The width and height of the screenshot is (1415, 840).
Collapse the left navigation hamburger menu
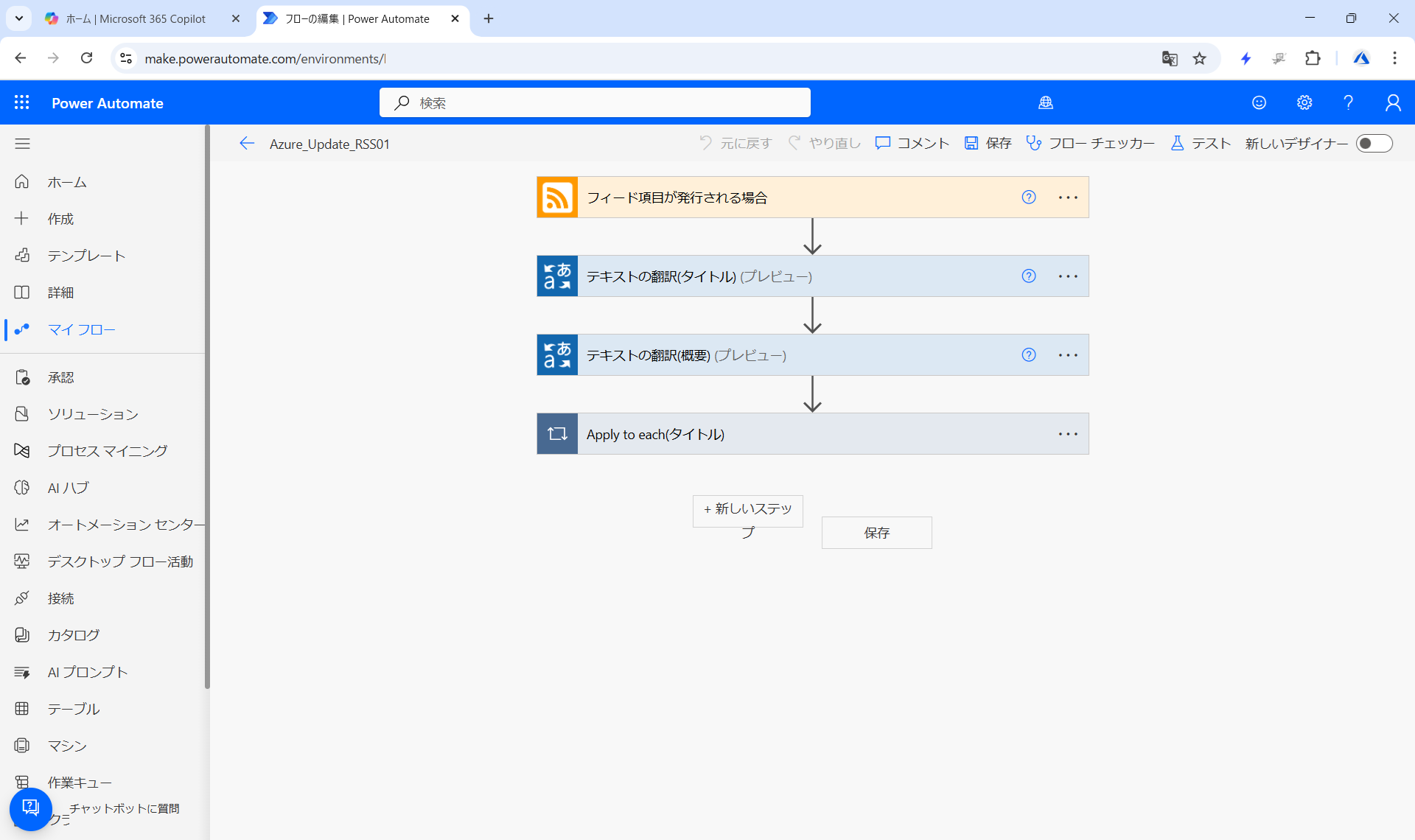click(22, 144)
